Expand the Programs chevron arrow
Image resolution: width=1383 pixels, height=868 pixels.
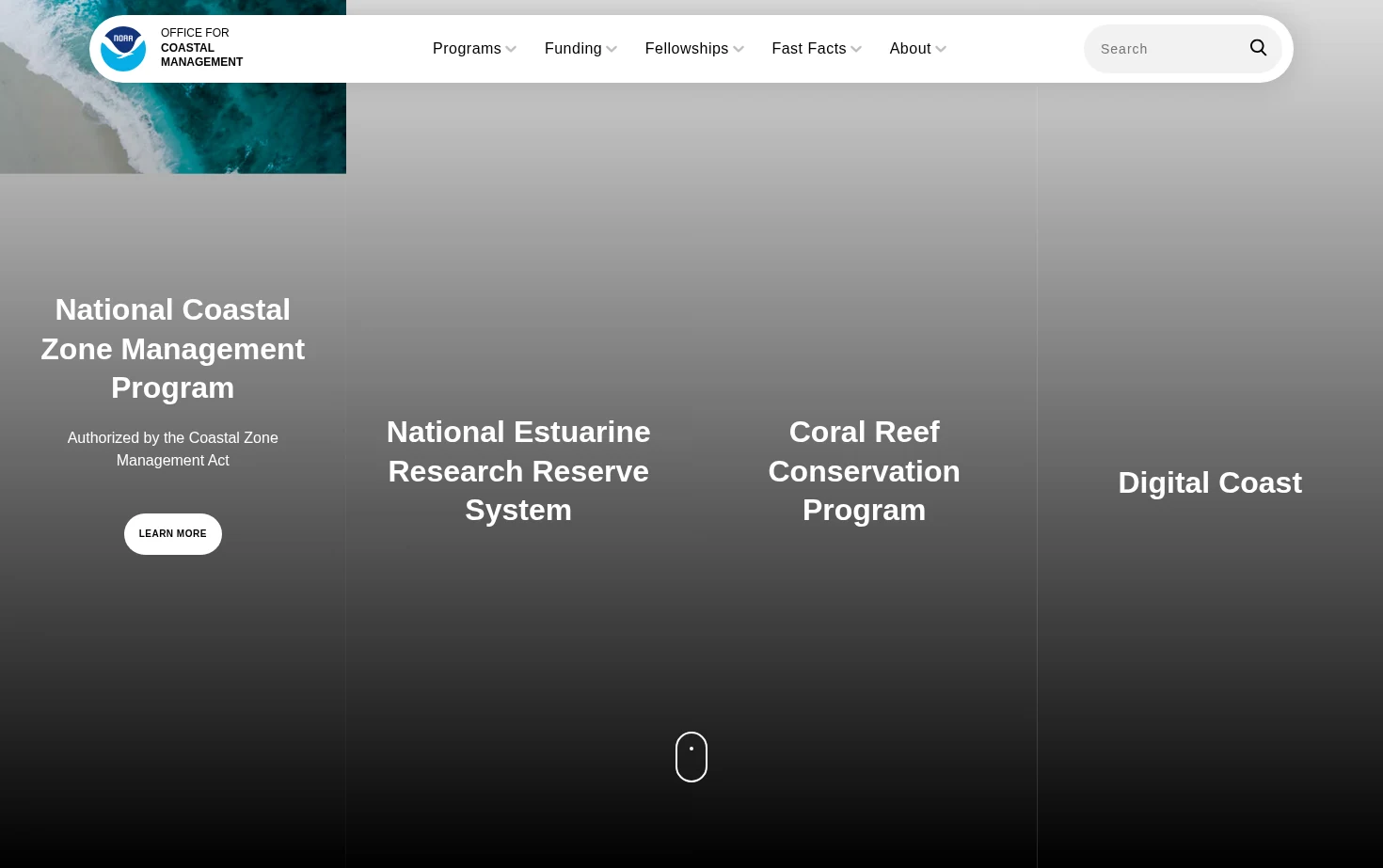(511, 50)
